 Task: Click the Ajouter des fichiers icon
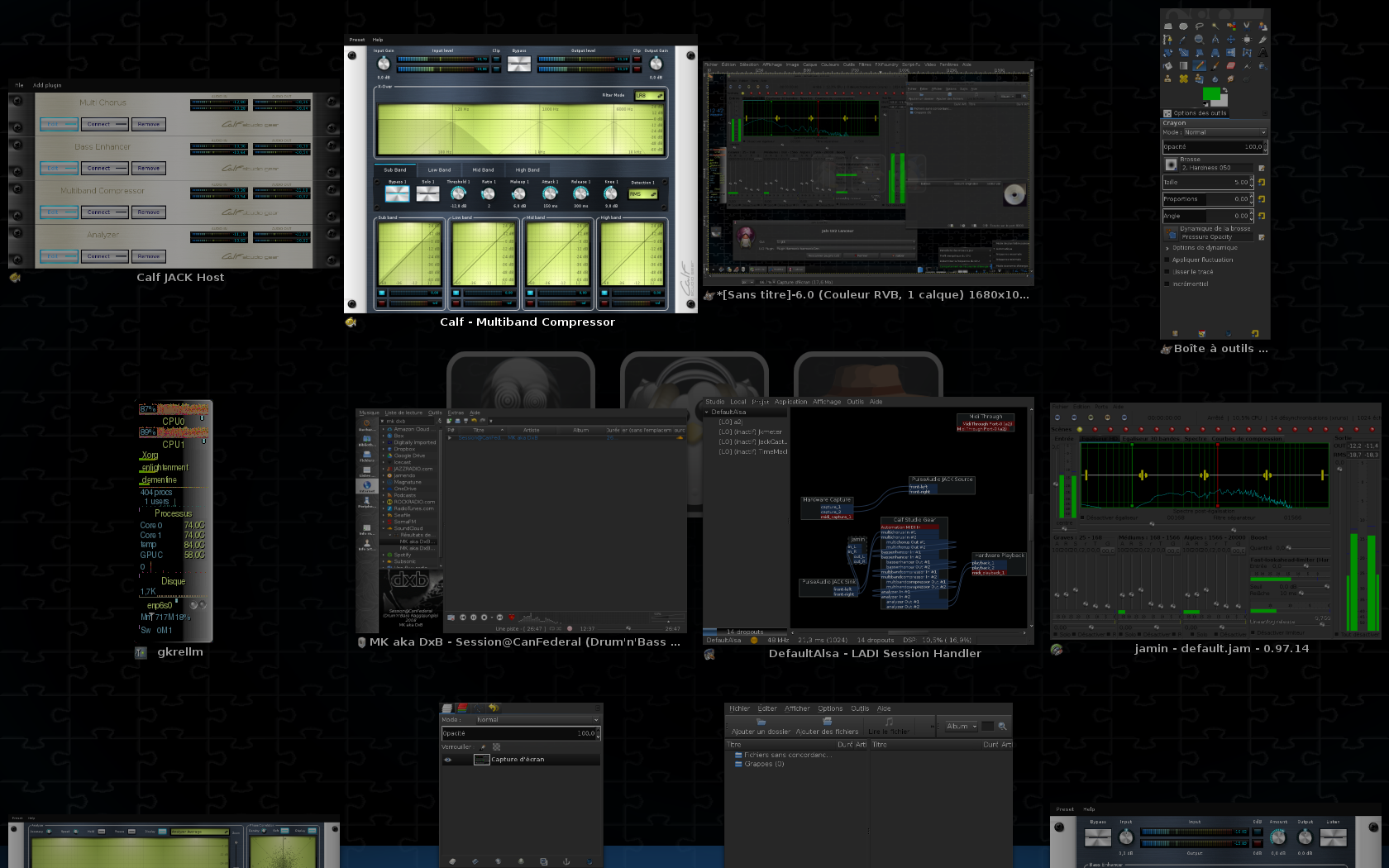click(x=827, y=722)
